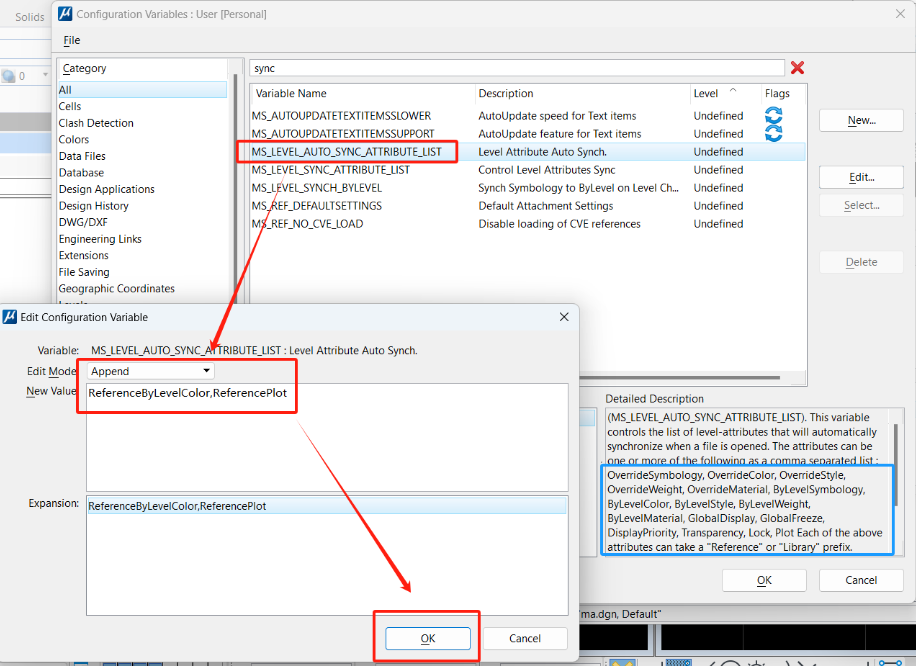Screen dimensions: 916x666
Task: Select the DWG/DXF category
Action: 81,222
